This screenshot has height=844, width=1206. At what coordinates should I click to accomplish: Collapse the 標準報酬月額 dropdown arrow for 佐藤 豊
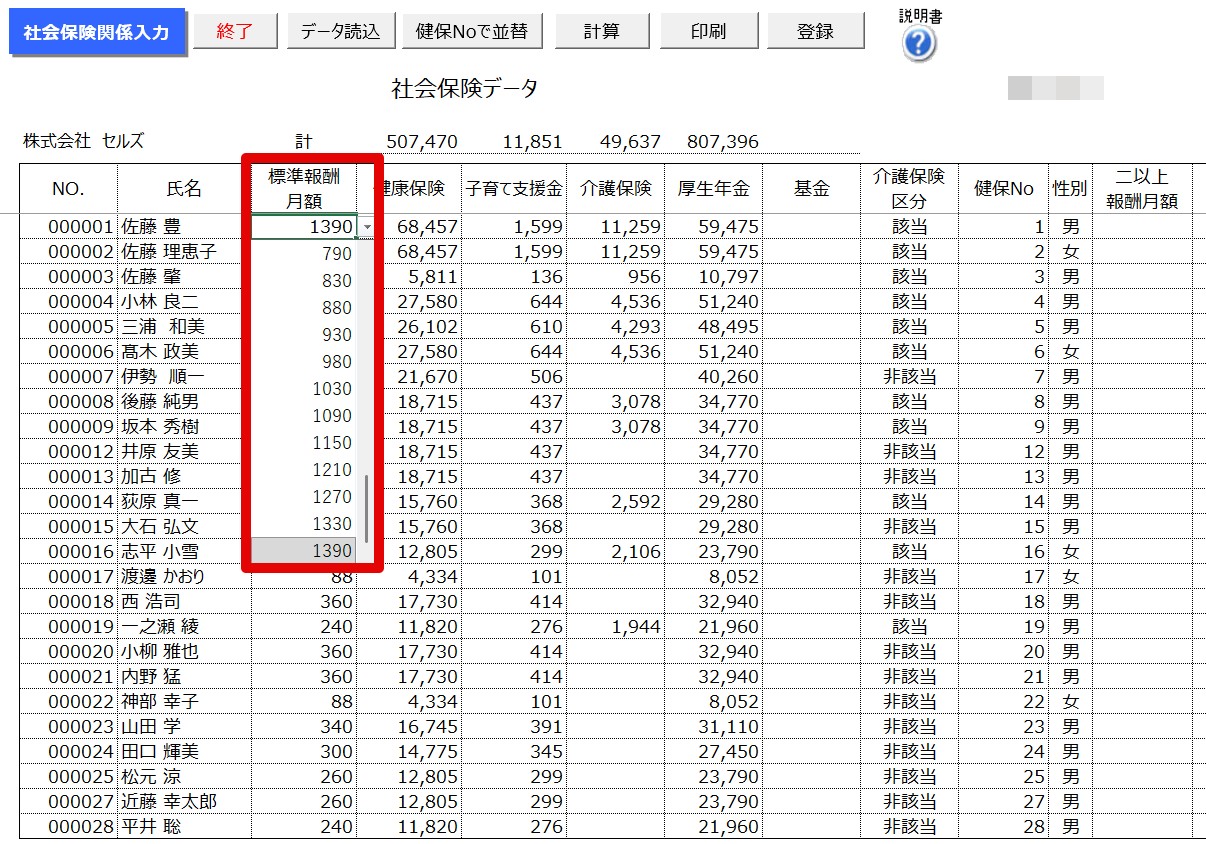pyautogui.click(x=367, y=227)
